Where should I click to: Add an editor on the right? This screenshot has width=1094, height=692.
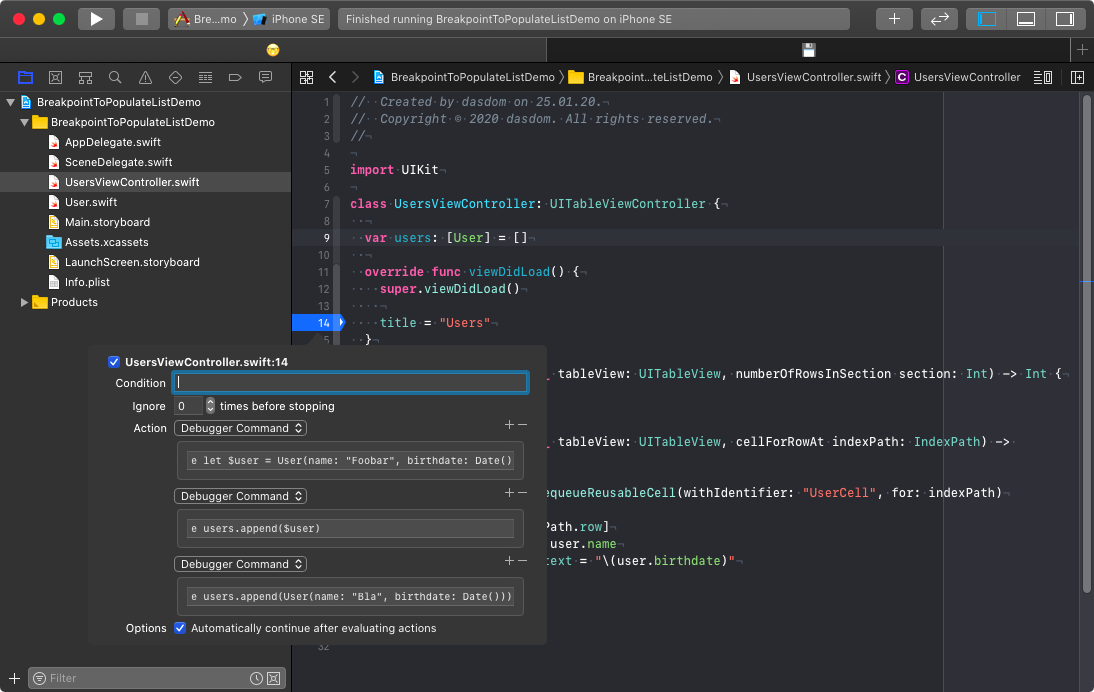click(1077, 77)
